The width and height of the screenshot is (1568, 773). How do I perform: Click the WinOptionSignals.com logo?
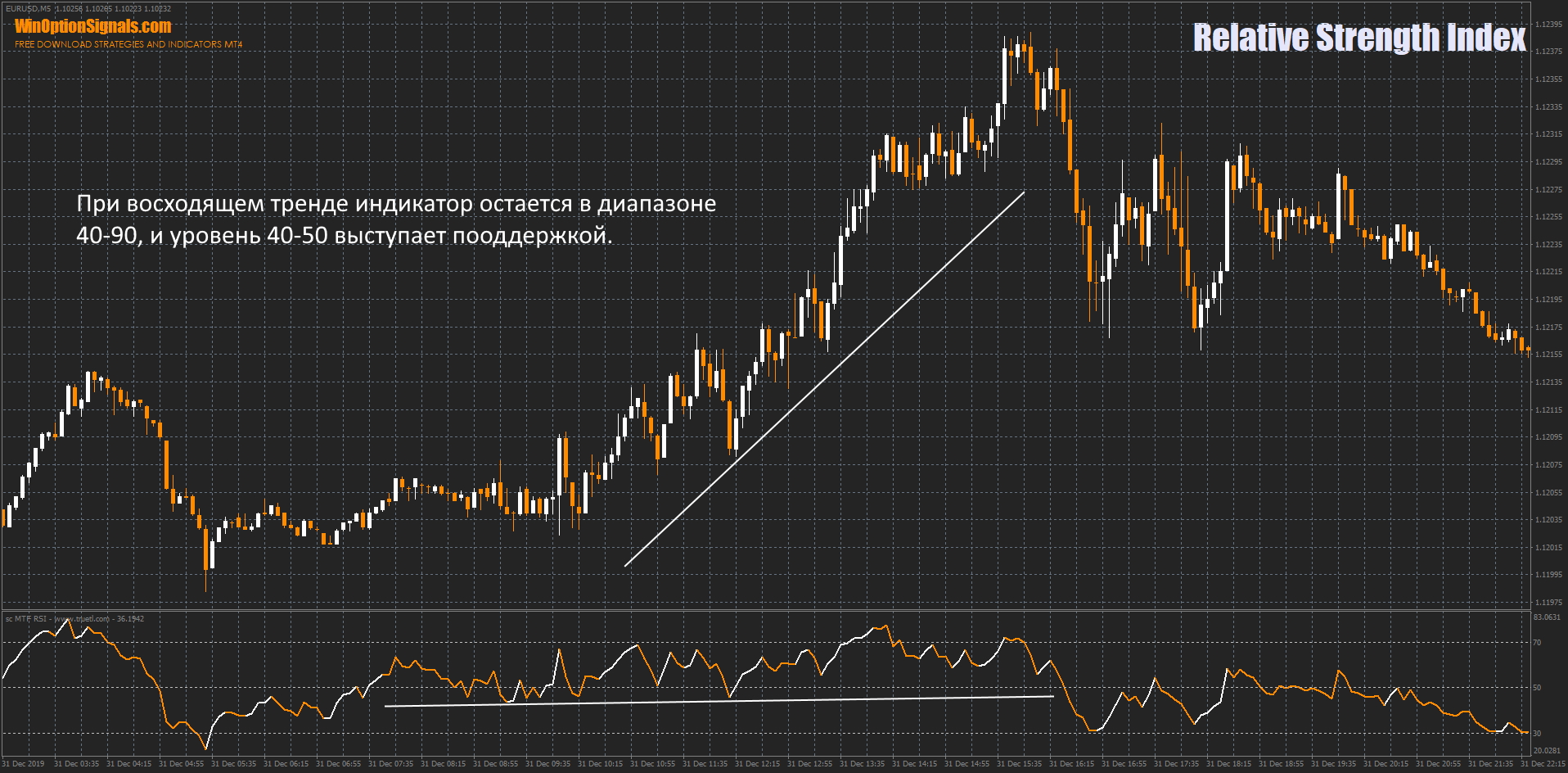(x=92, y=26)
